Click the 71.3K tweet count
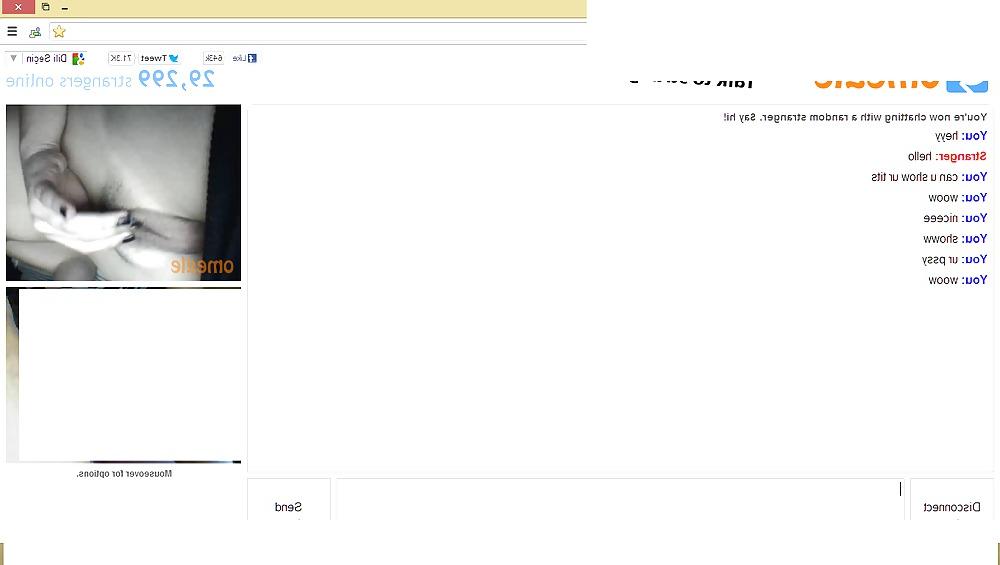Viewport: 1000px width, 565px height. 121,58
